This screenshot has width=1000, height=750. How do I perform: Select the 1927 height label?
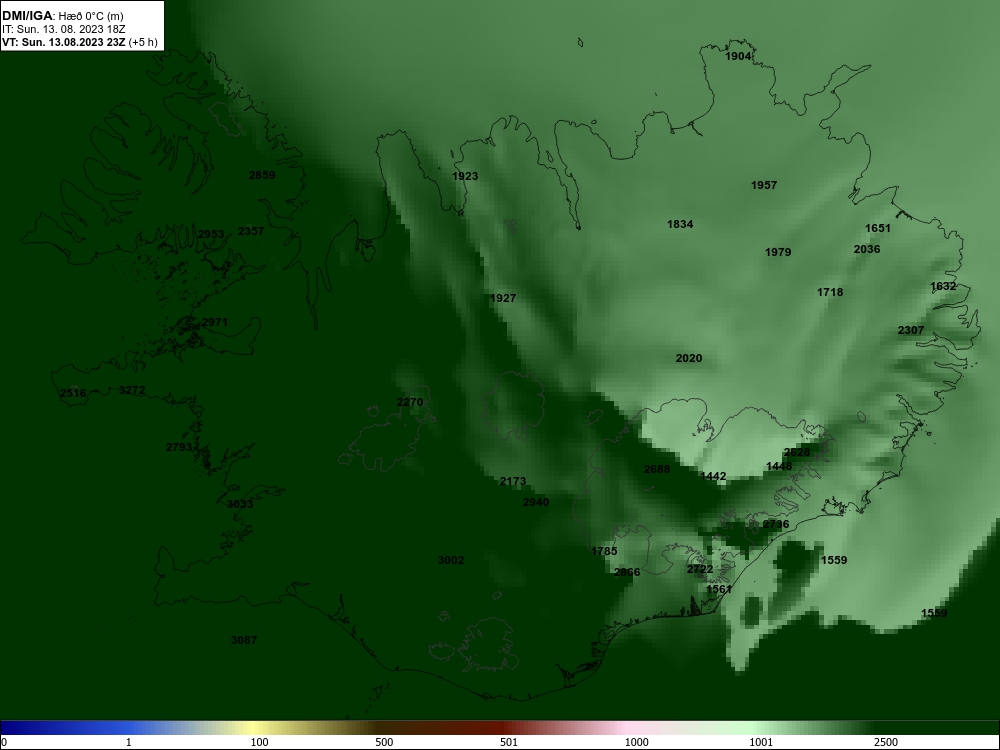point(503,298)
